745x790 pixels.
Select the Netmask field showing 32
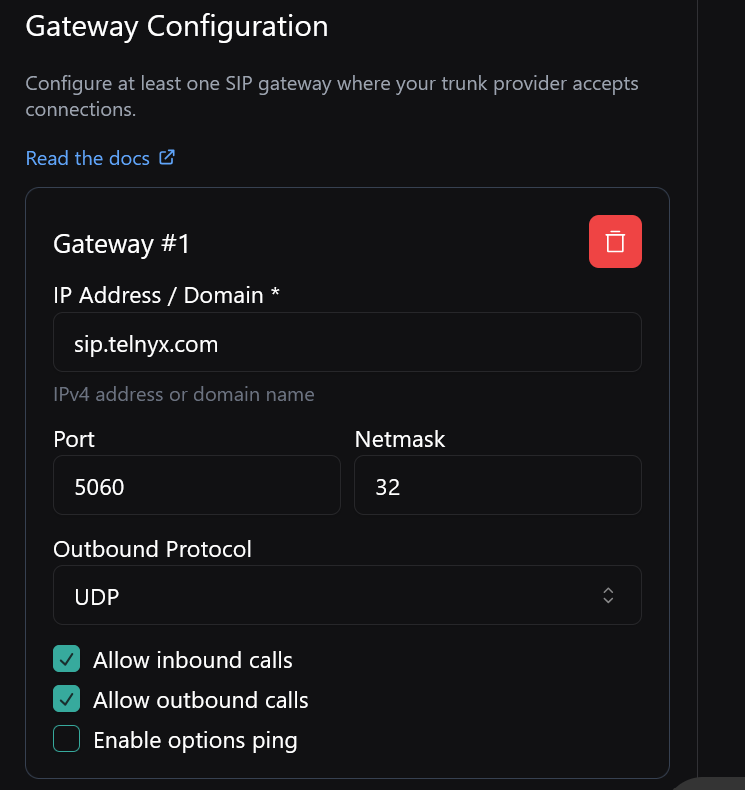(497, 486)
